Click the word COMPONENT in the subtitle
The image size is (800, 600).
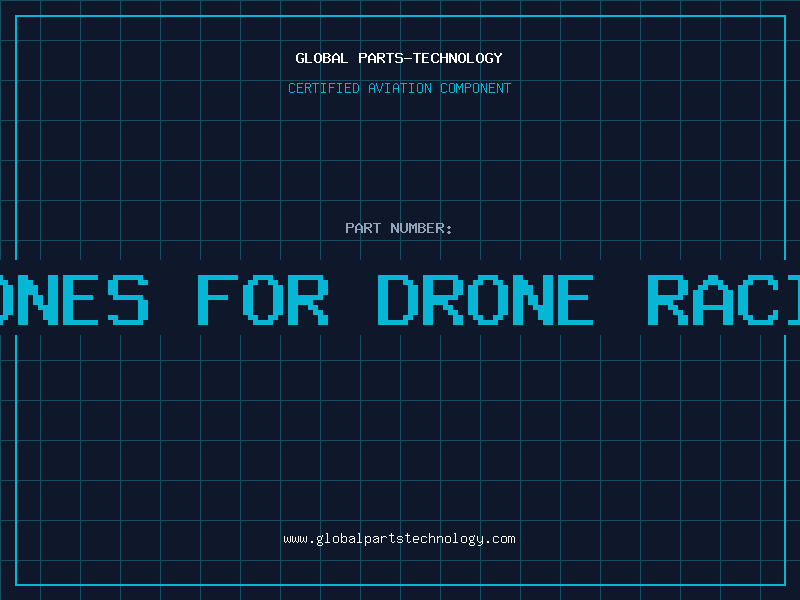click(x=475, y=88)
